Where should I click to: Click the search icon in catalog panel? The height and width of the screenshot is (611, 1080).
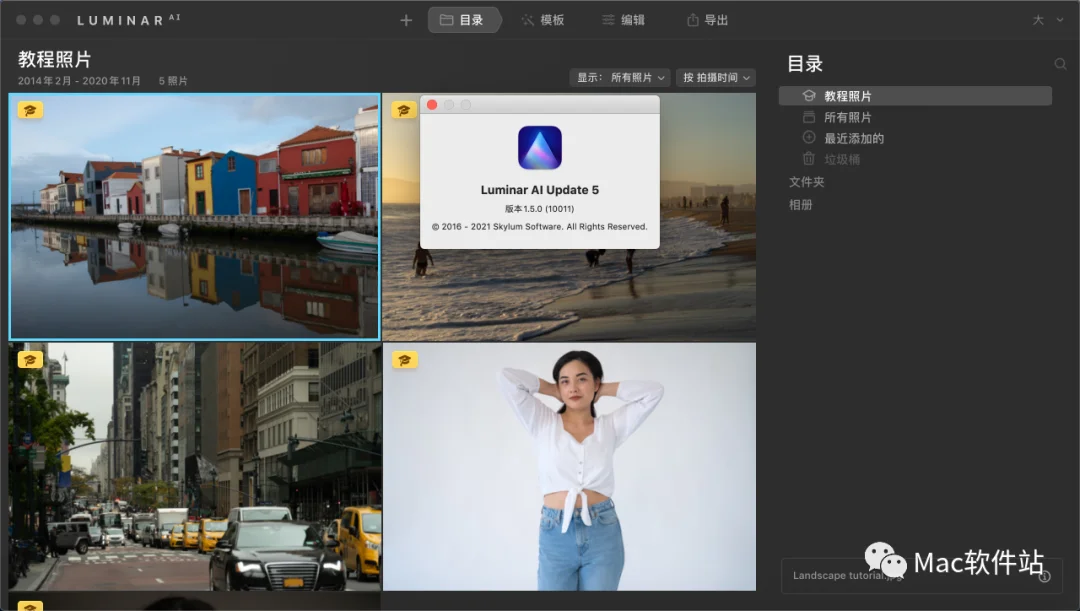pyautogui.click(x=1060, y=64)
